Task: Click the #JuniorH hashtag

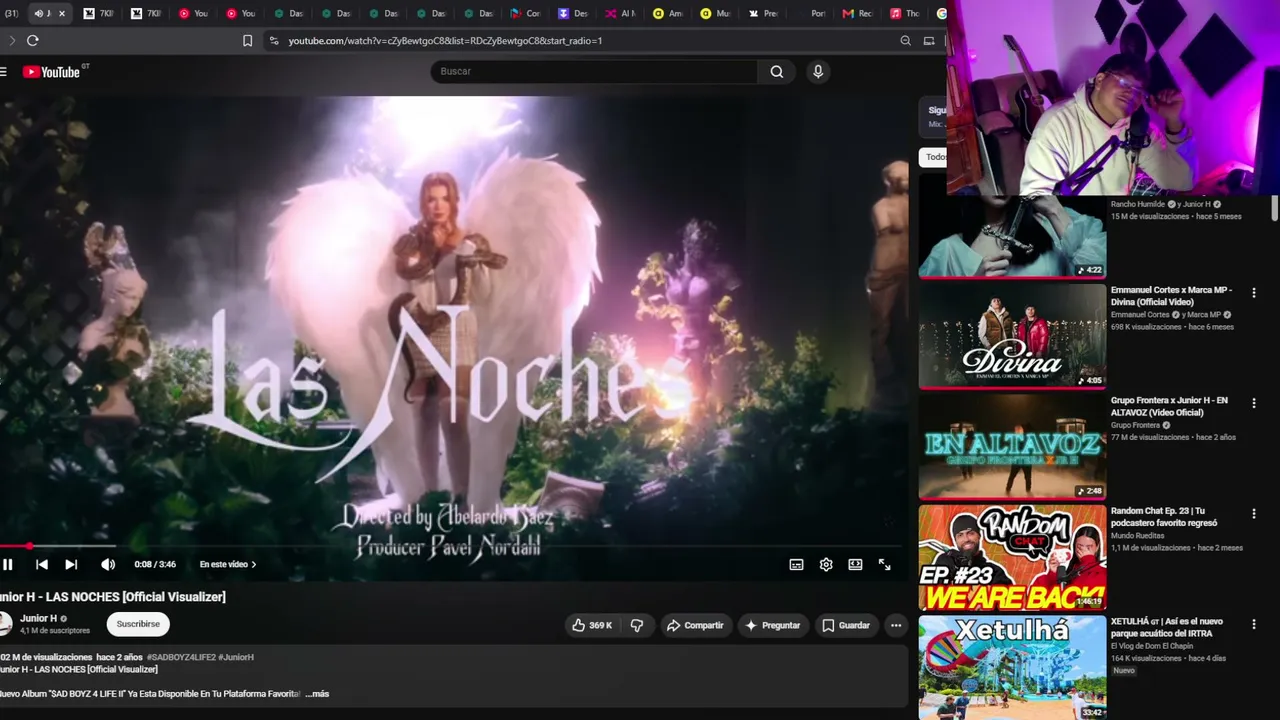Action: click(x=236, y=657)
